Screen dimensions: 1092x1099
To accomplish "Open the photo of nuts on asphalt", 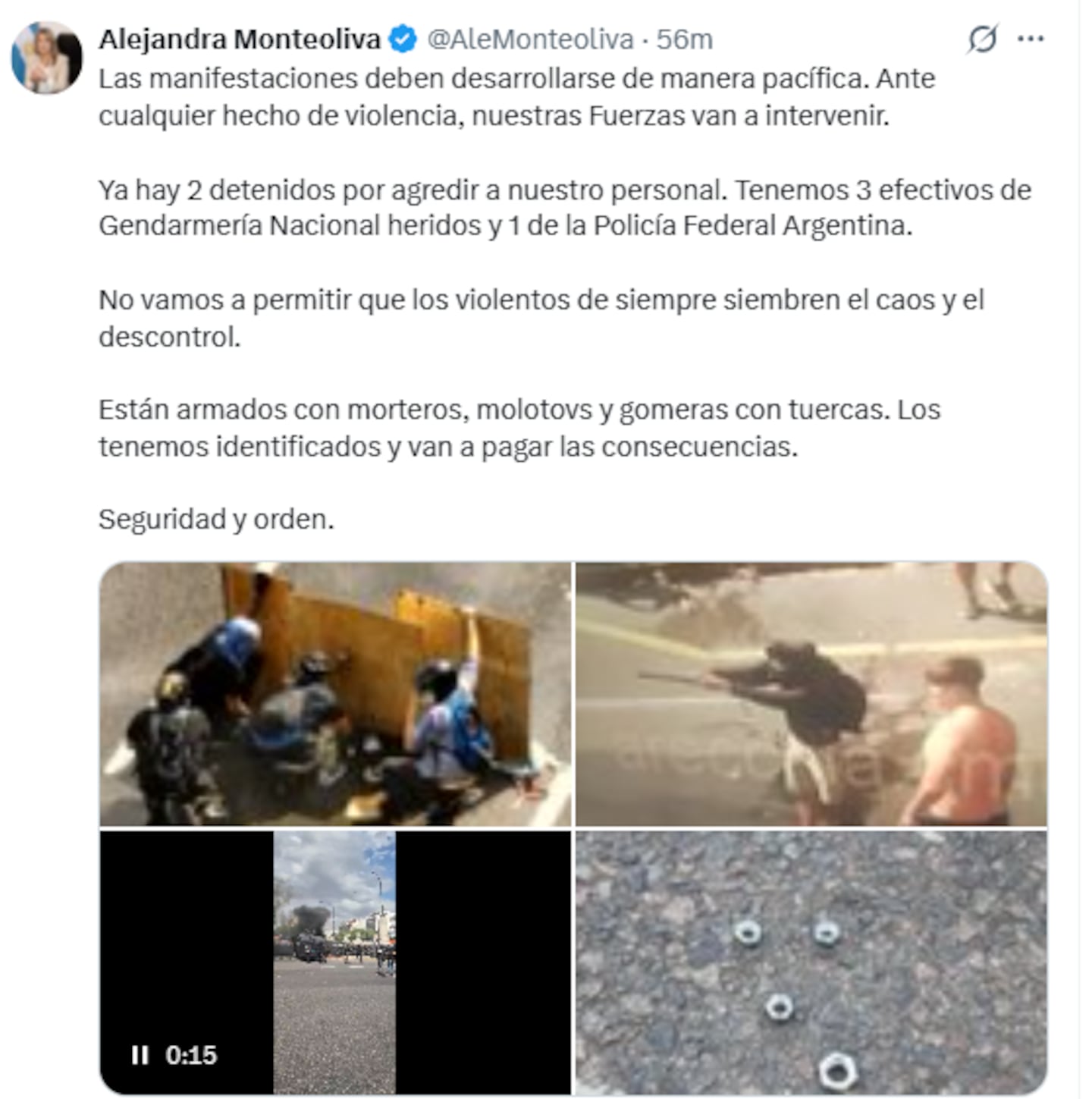I will pos(811,962).
